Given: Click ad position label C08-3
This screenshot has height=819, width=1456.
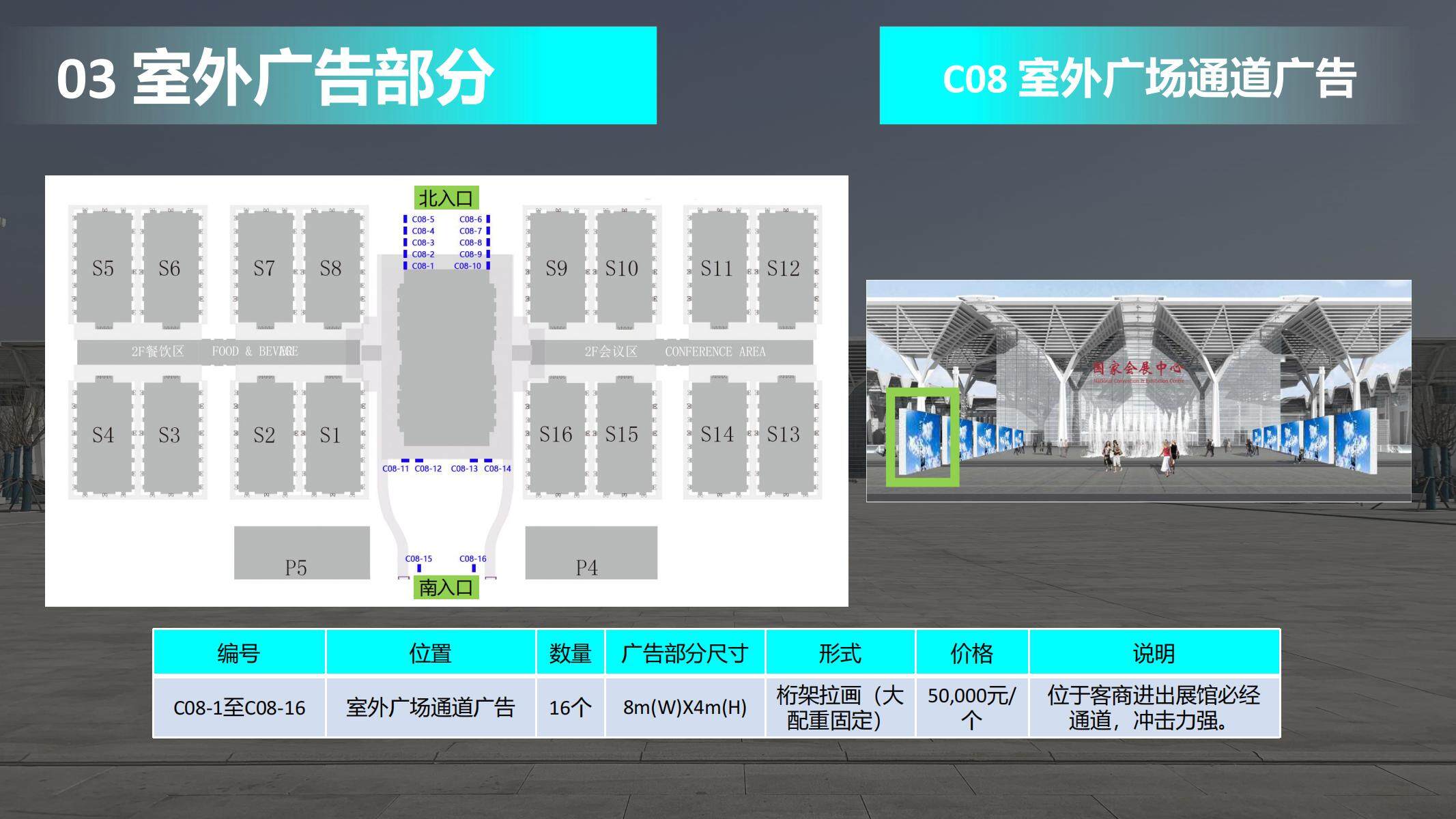Looking at the screenshot, I should (423, 242).
